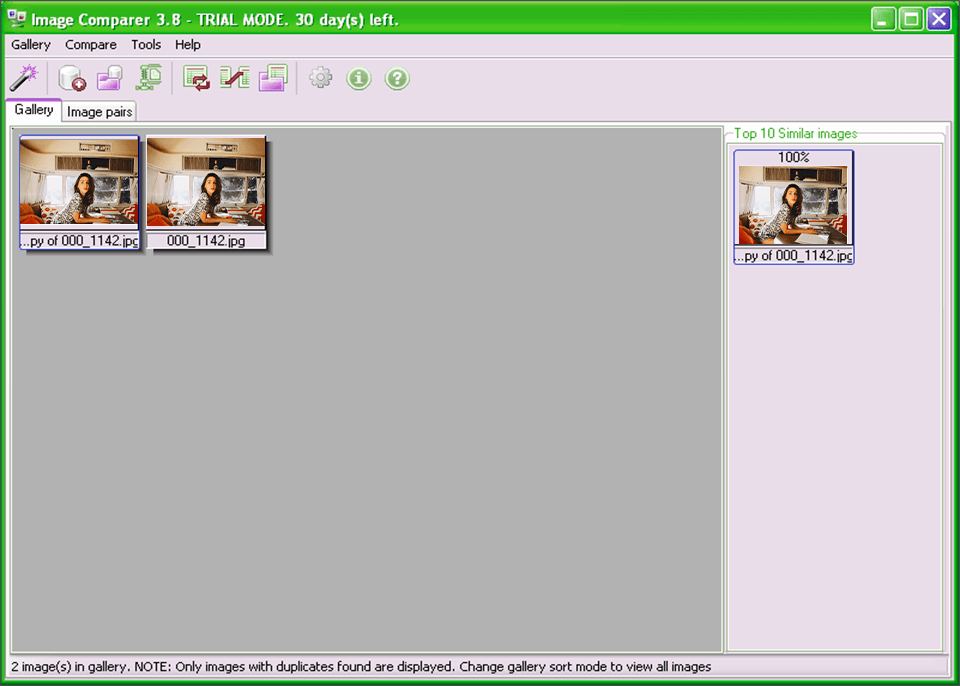Open the Compare menu
This screenshot has width=960, height=686.
pos(91,45)
